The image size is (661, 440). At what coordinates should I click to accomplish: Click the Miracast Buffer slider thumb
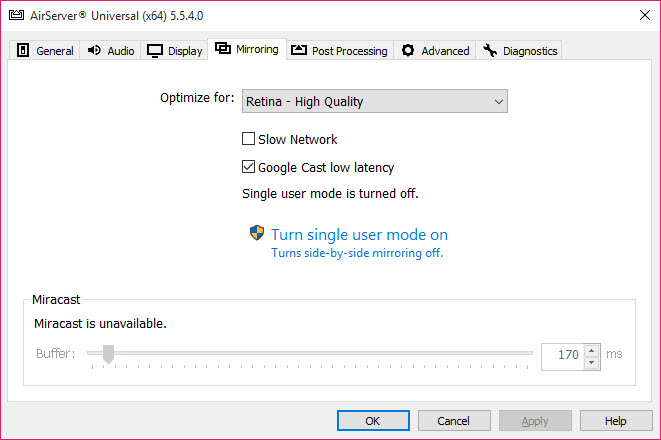108,354
